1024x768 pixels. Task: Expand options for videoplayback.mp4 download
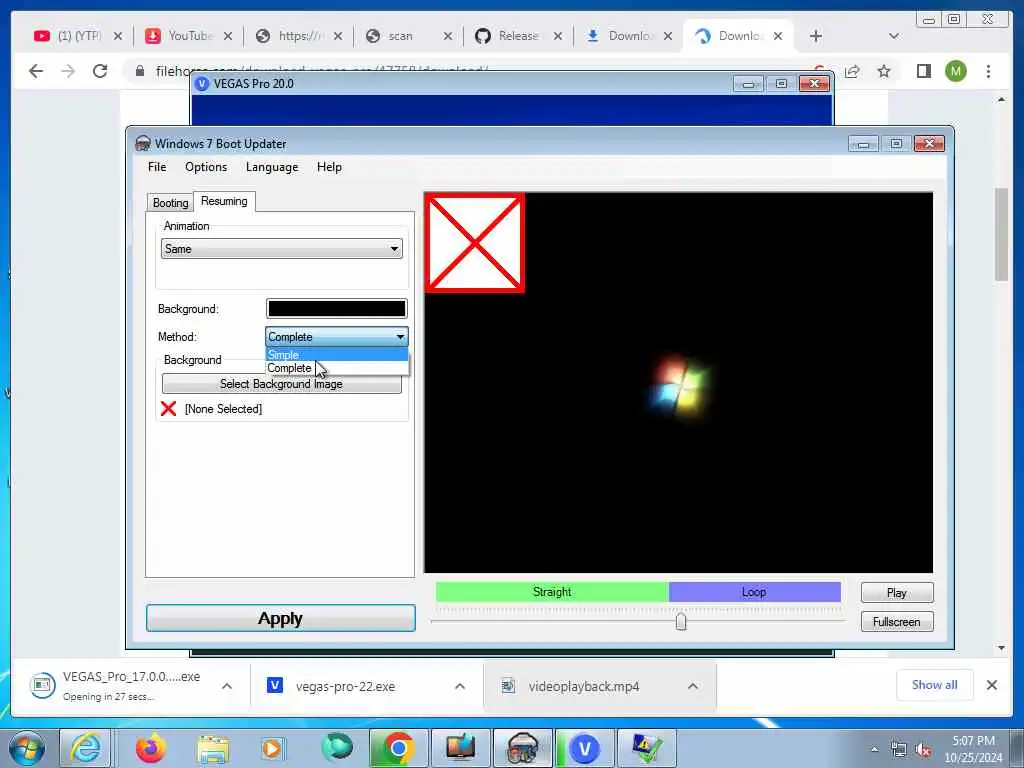pos(693,686)
